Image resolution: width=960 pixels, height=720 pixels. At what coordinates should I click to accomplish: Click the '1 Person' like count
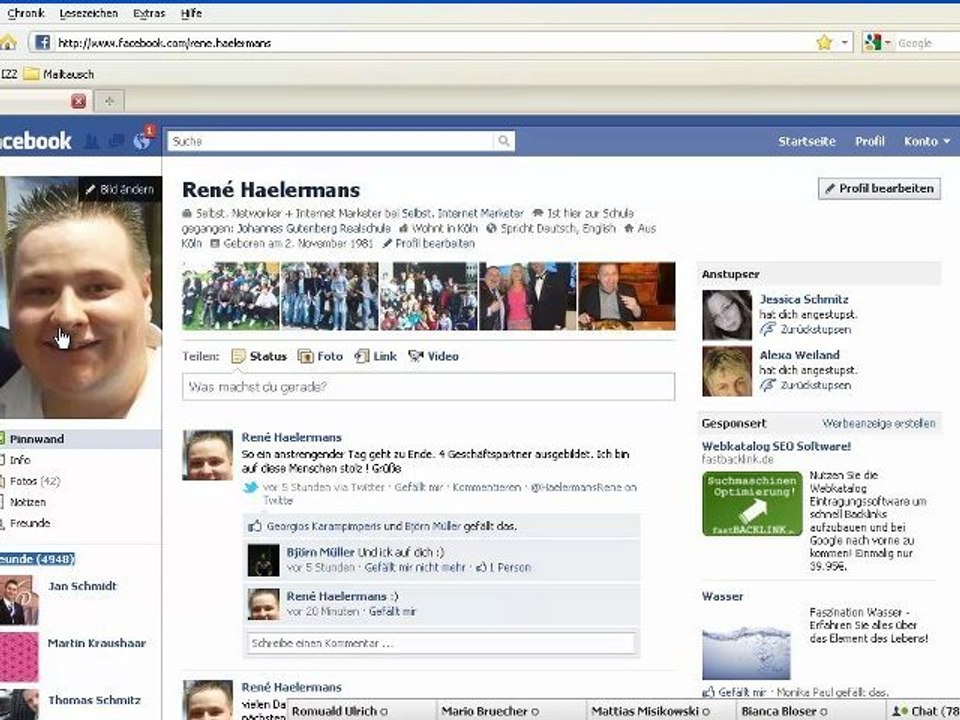(509, 568)
